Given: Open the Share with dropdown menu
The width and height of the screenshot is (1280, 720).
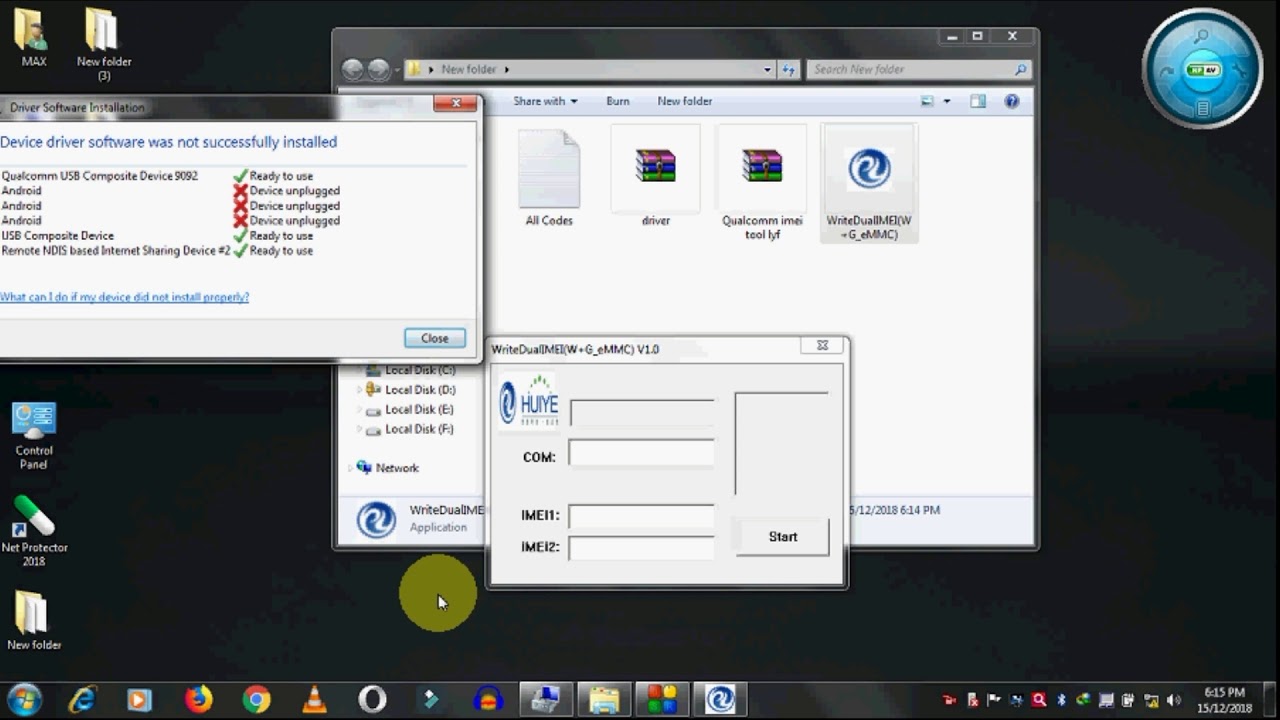Looking at the screenshot, I should 545,101.
